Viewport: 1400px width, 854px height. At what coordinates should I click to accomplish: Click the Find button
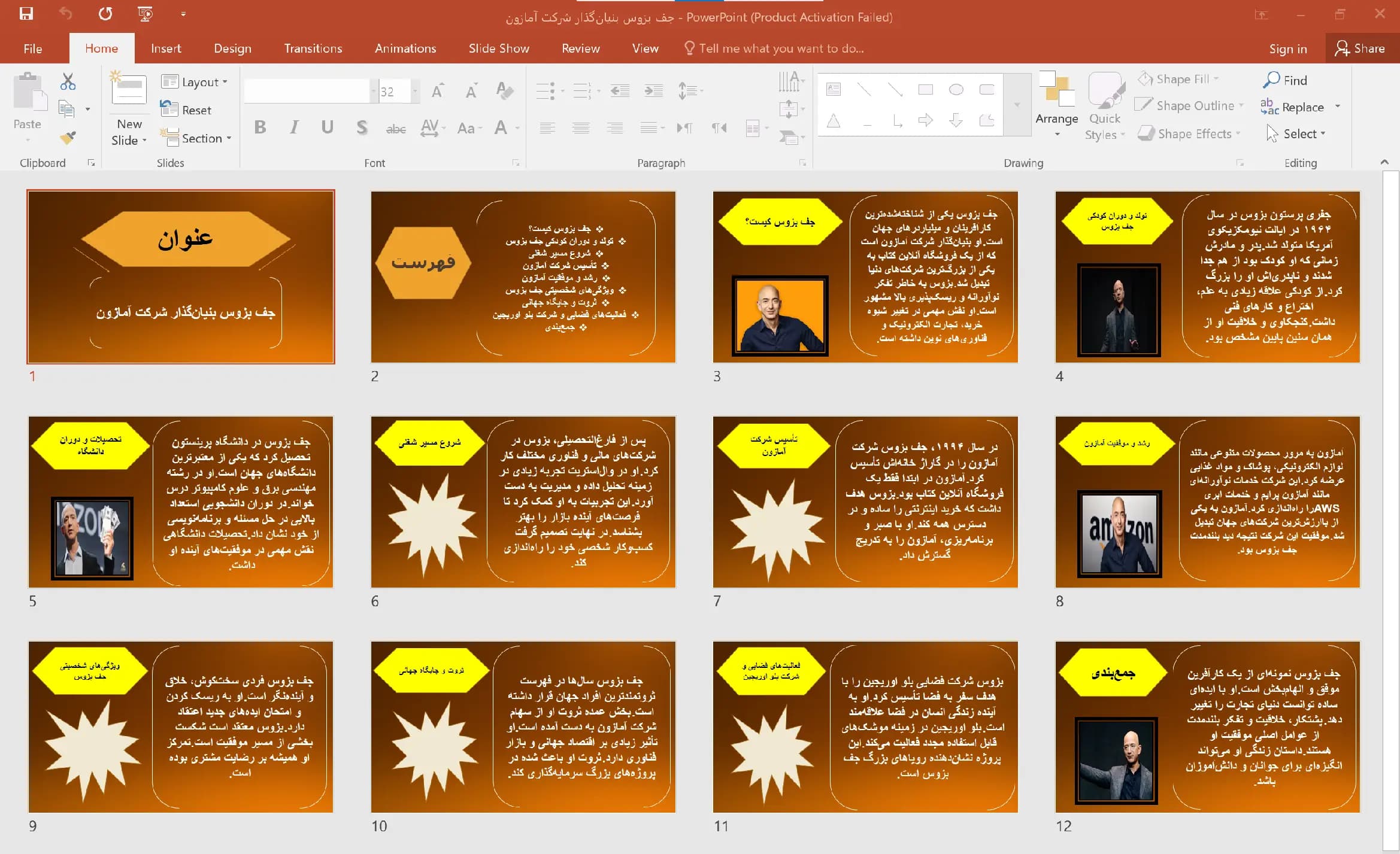pyautogui.click(x=1285, y=80)
